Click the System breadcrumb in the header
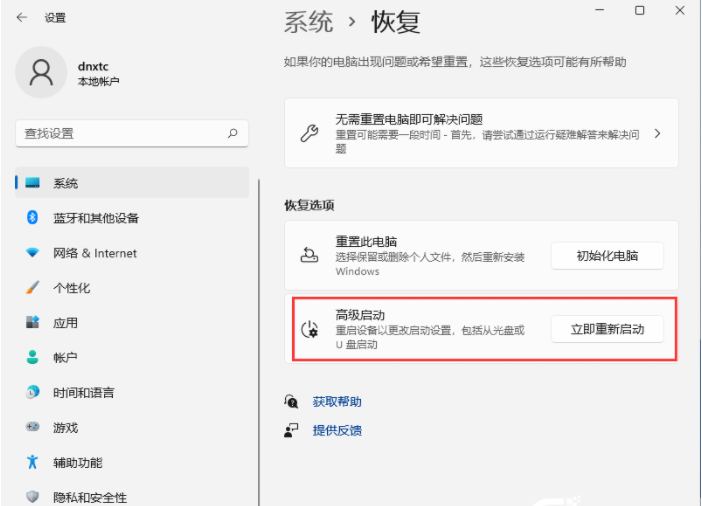The height and width of the screenshot is (506, 702). (x=309, y=21)
